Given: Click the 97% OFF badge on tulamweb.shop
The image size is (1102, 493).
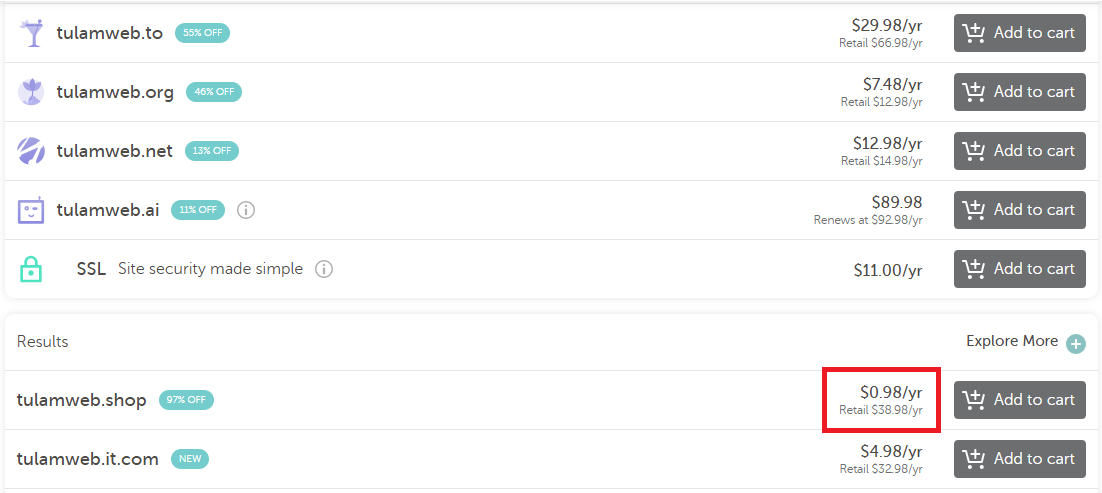Looking at the screenshot, I should tap(186, 400).
